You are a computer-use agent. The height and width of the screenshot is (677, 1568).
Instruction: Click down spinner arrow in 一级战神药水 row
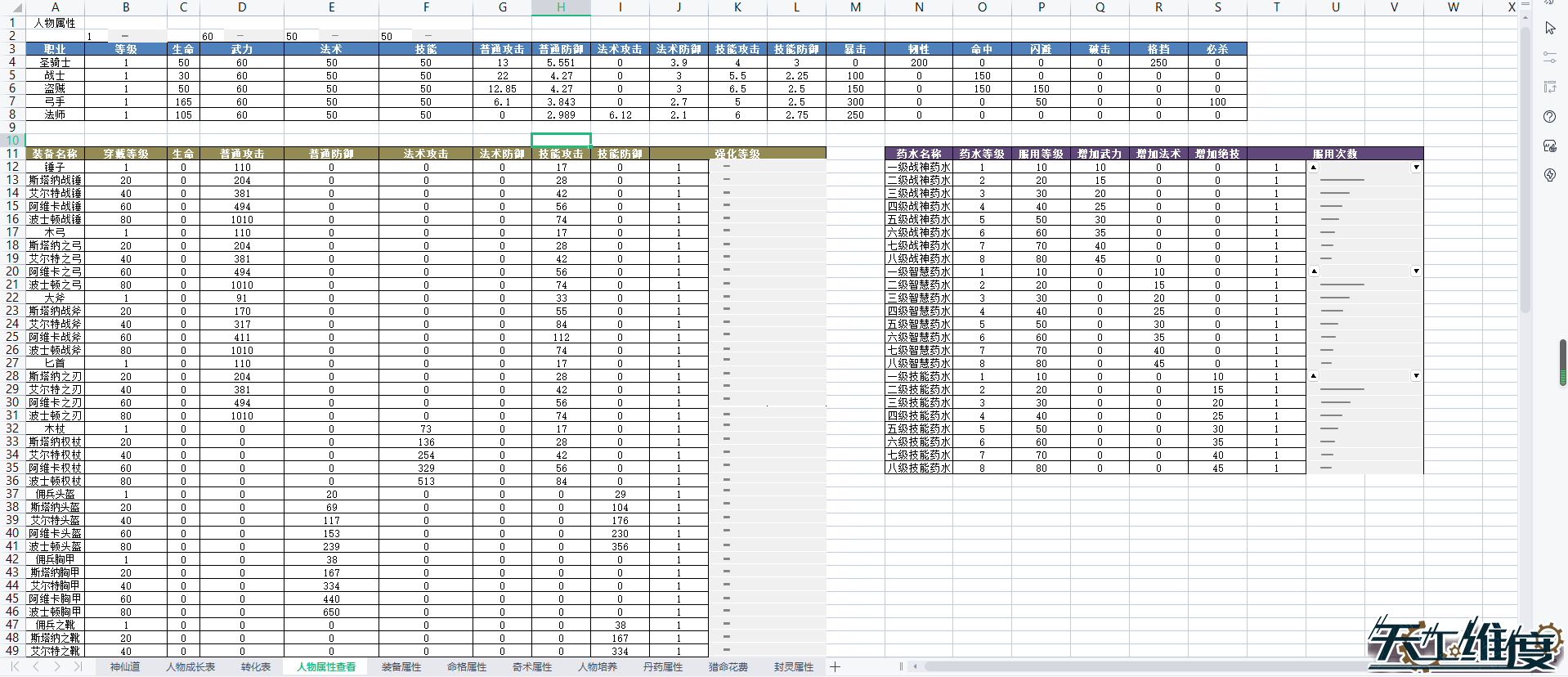click(x=1416, y=168)
